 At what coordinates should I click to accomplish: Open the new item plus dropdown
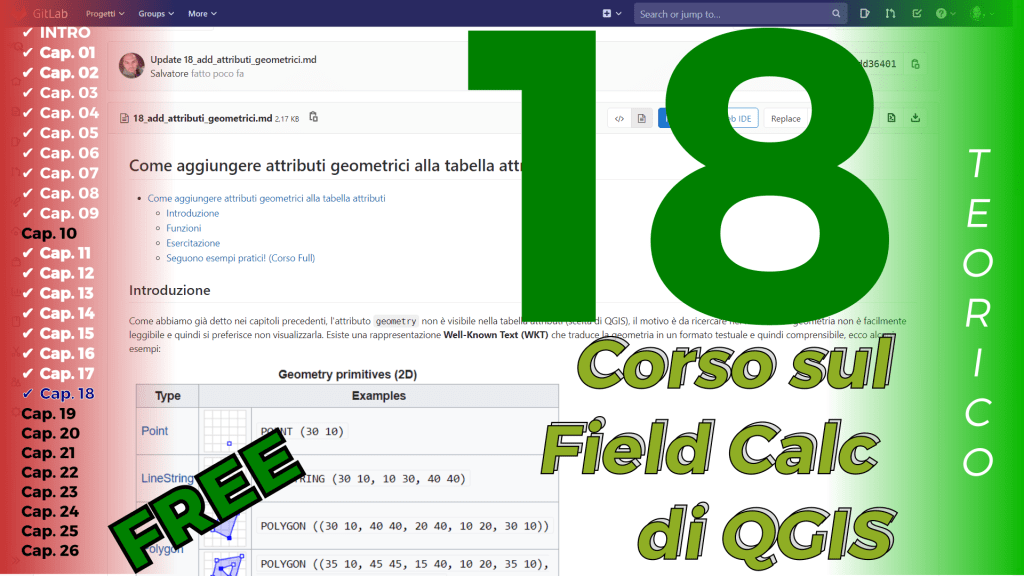(612, 14)
